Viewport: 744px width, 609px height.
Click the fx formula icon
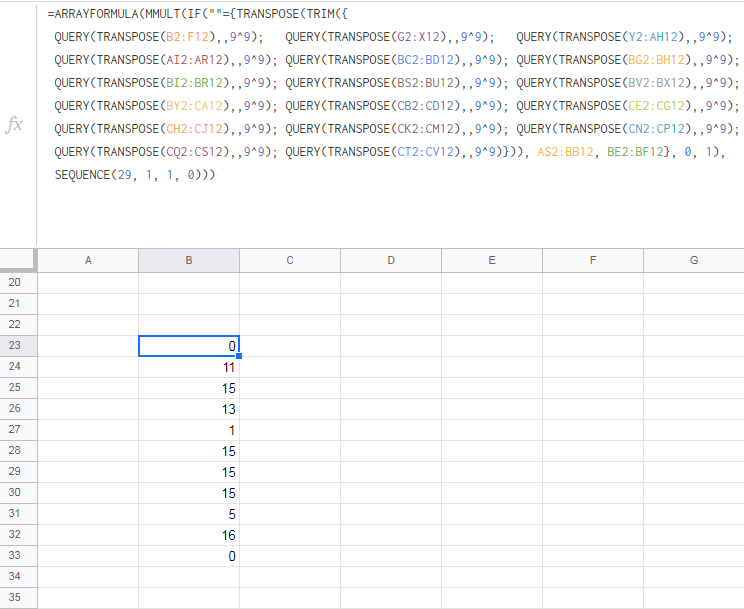14,124
